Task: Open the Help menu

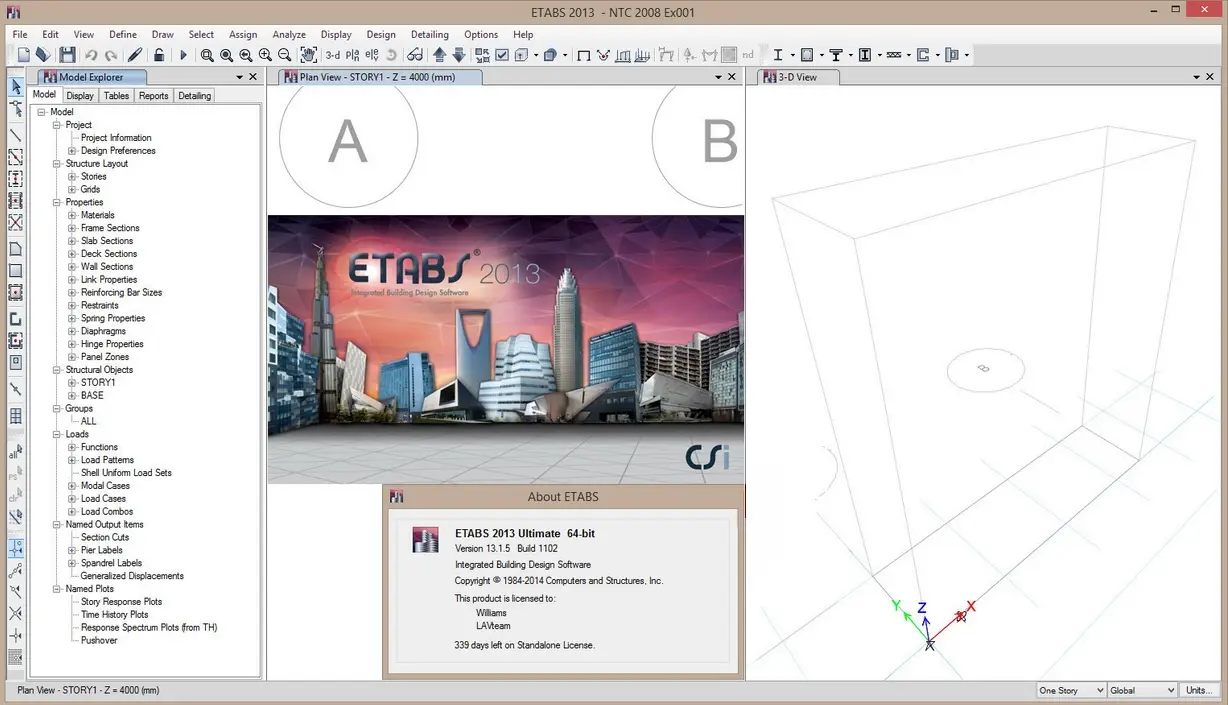Action: click(523, 34)
